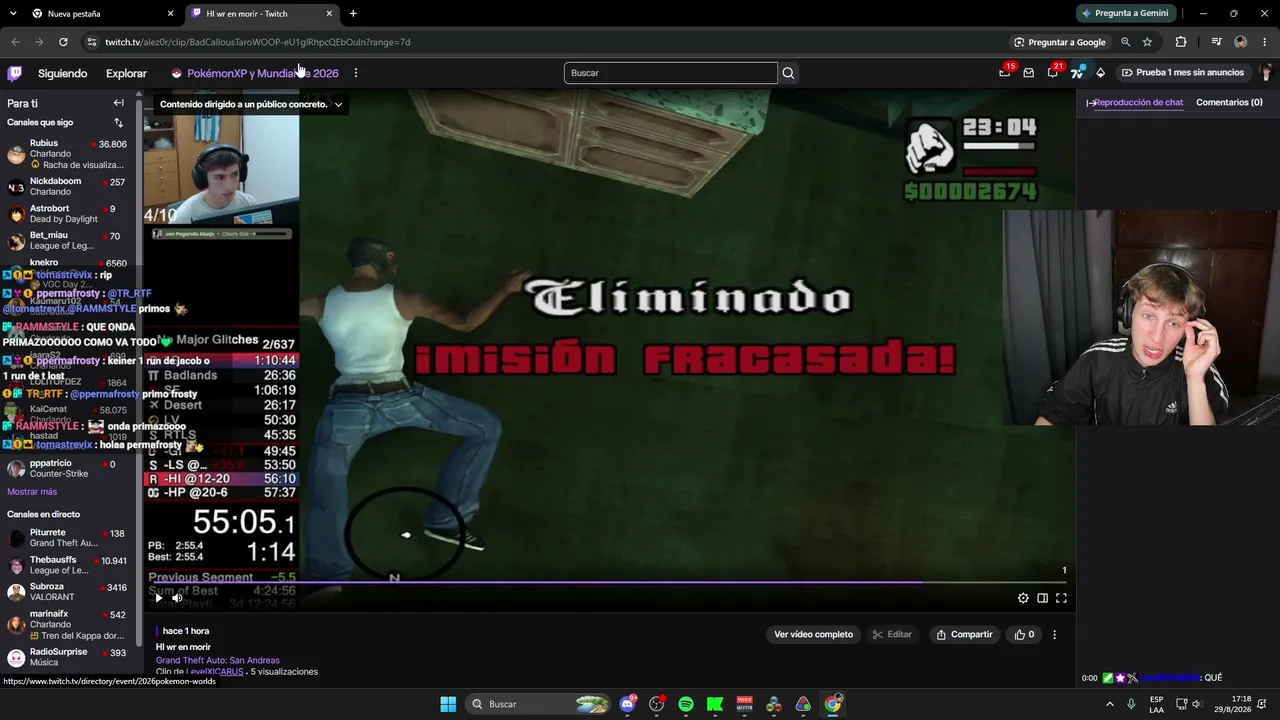Like the clip with the thumbs-up button
Viewport: 1280px width, 720px height.
tap(1024, 634)
